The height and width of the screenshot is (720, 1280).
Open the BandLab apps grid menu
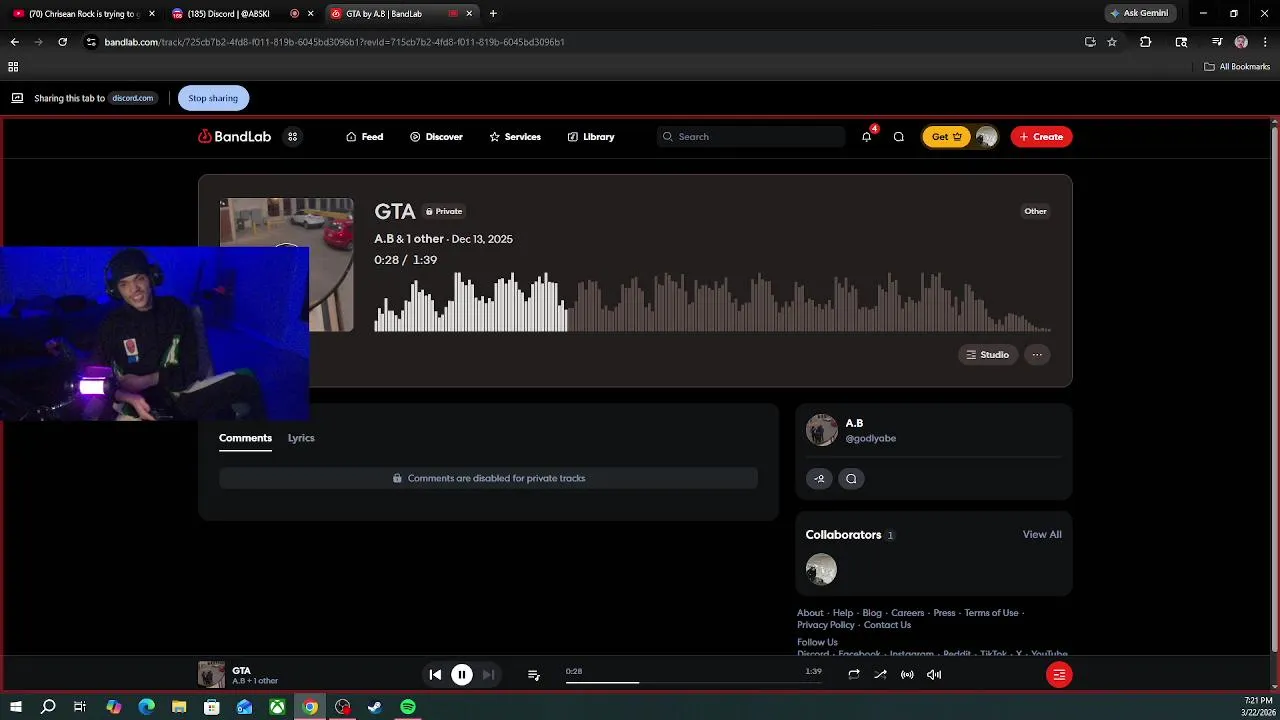[x=292, y=137]
